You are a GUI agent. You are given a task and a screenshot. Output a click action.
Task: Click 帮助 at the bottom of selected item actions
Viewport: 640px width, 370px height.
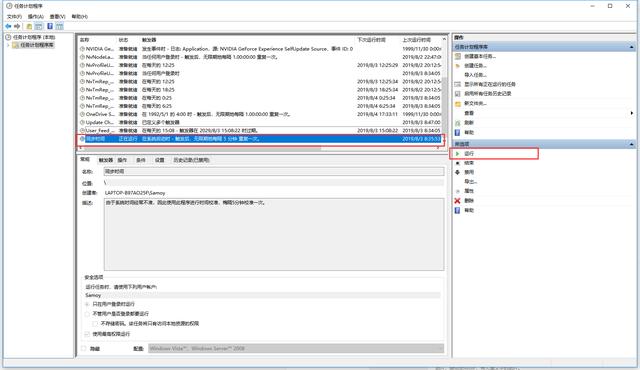[x=469, y=210]
